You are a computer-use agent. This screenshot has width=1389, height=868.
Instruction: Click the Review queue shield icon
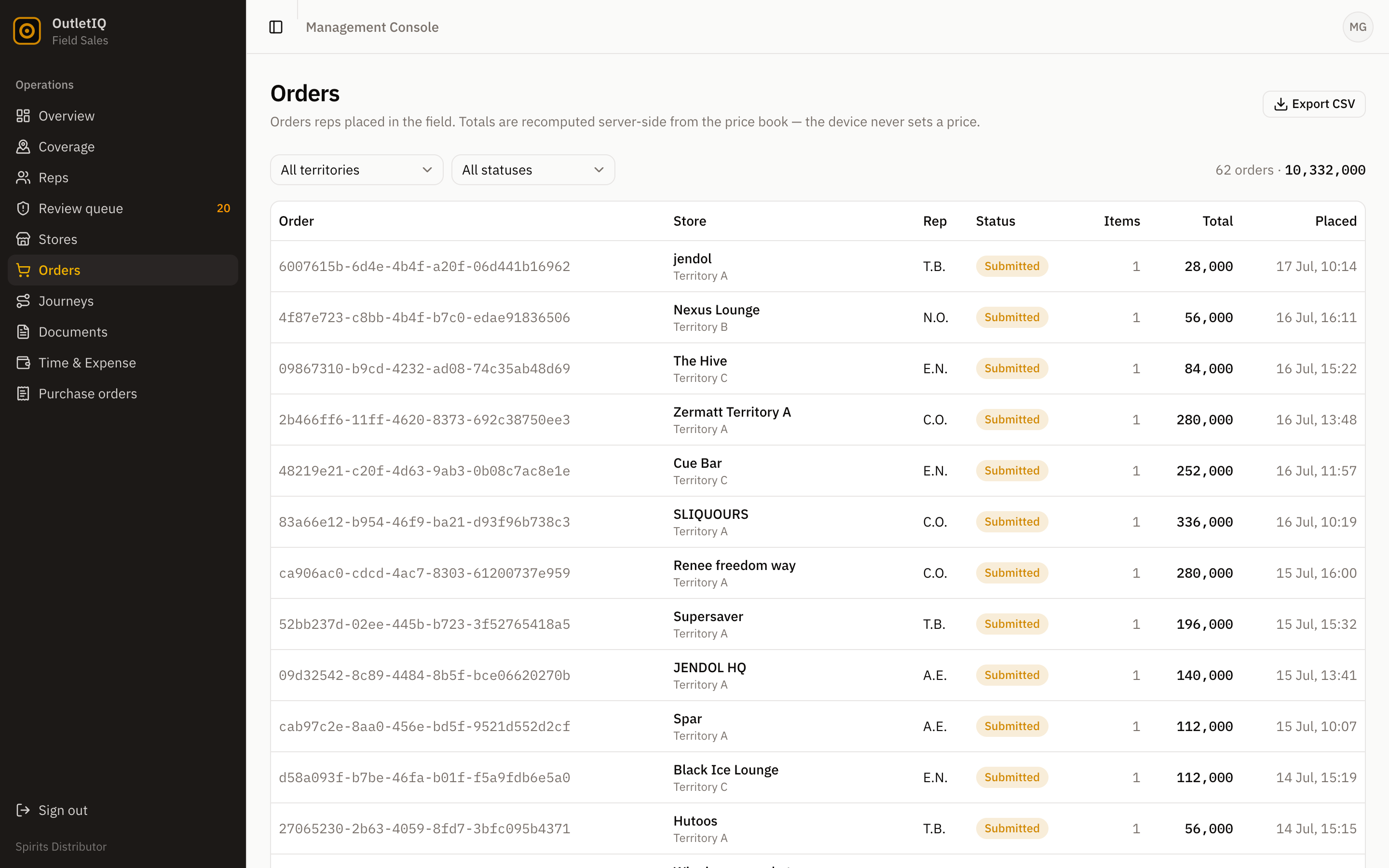(23, 208)
